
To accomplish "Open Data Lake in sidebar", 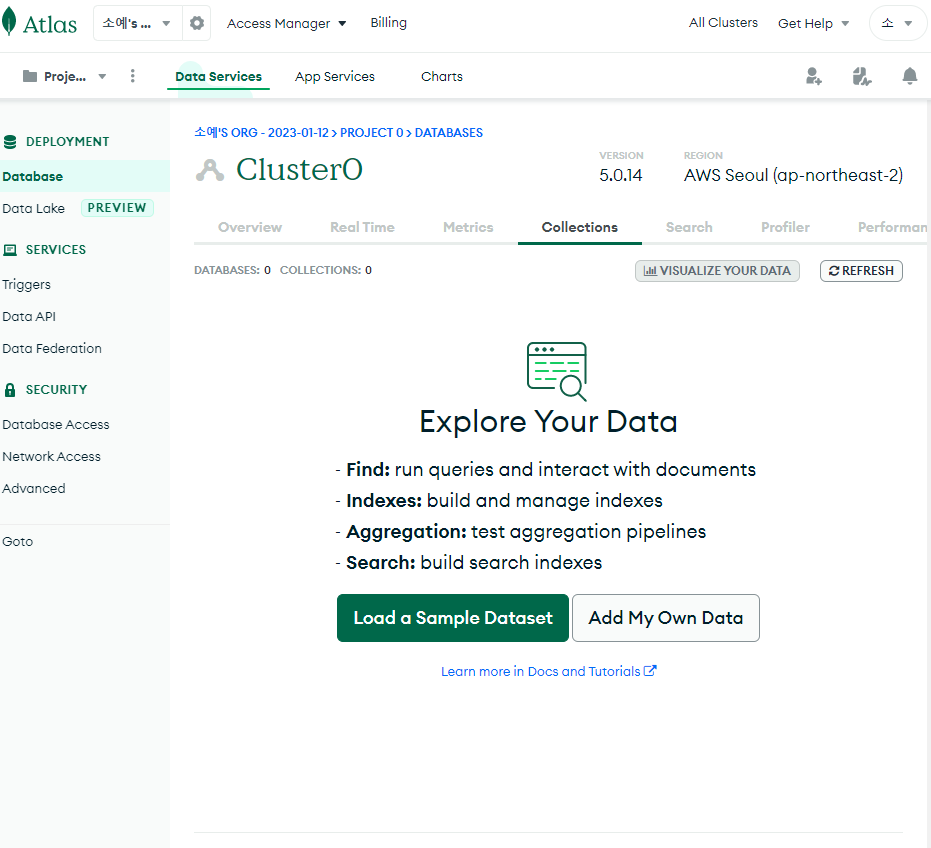I will tap(34, 208).
